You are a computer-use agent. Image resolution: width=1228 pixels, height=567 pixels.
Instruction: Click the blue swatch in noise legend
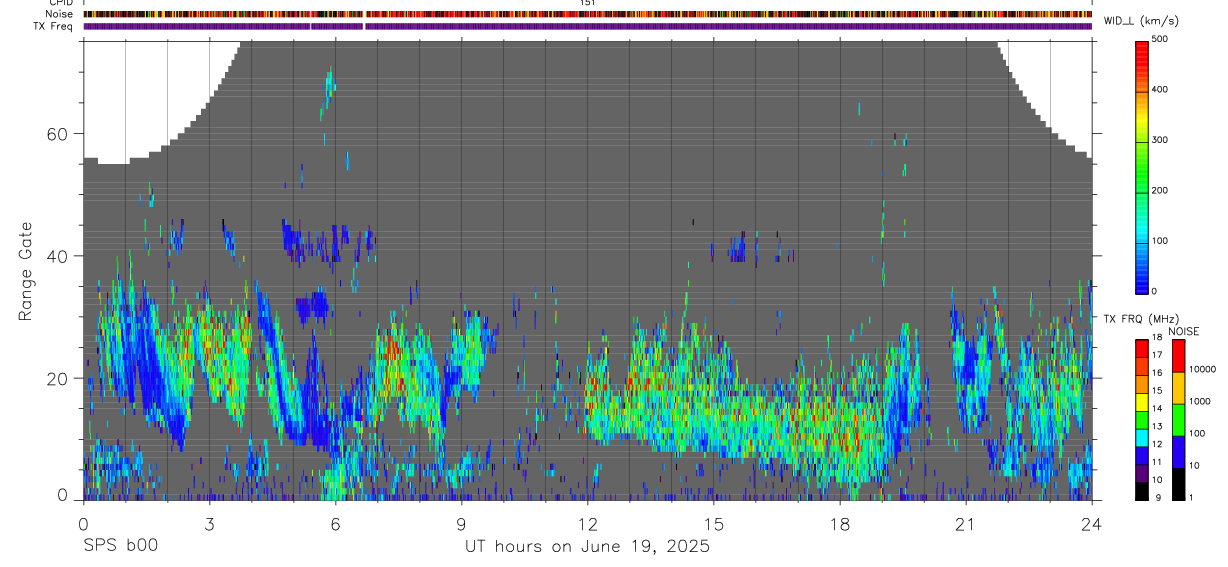click(x=1178, y=452)
